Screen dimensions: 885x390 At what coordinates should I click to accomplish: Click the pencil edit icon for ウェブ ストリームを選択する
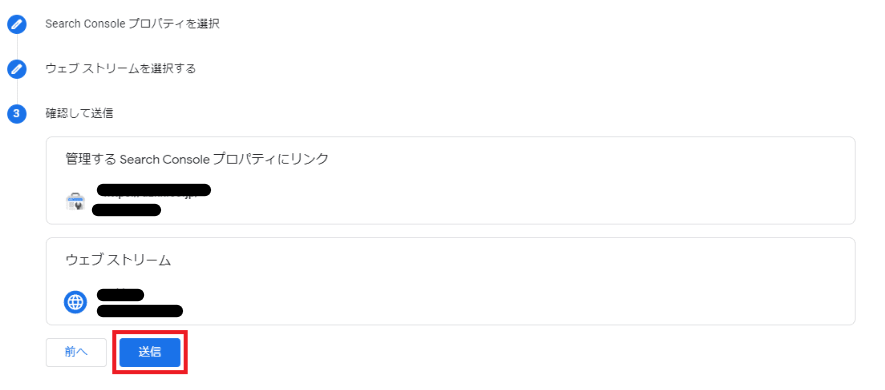(x=17, y=69)
